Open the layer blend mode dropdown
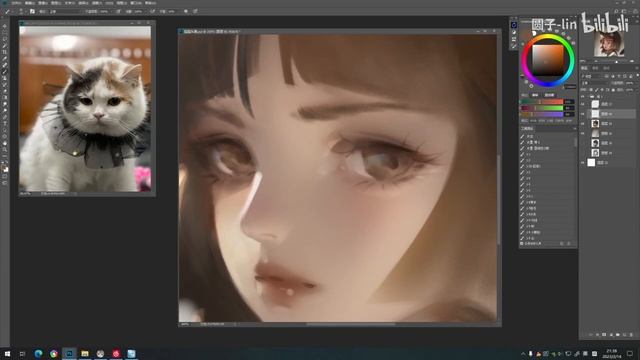The image size is (640, 360). [x=594, y=83]
